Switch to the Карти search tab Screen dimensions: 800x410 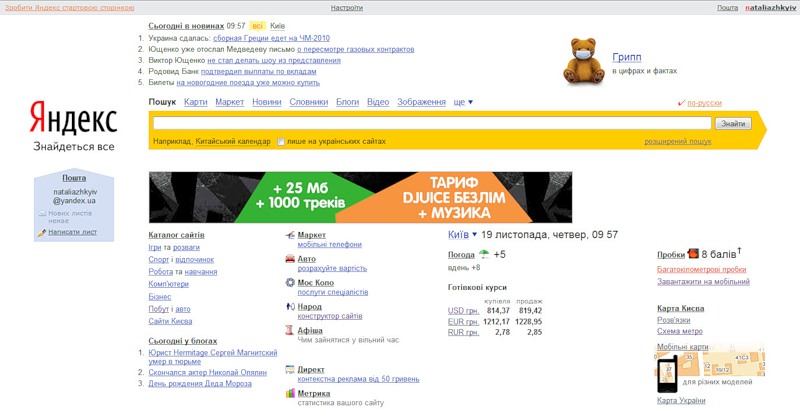pyautogui.click(x=195, y=102)
